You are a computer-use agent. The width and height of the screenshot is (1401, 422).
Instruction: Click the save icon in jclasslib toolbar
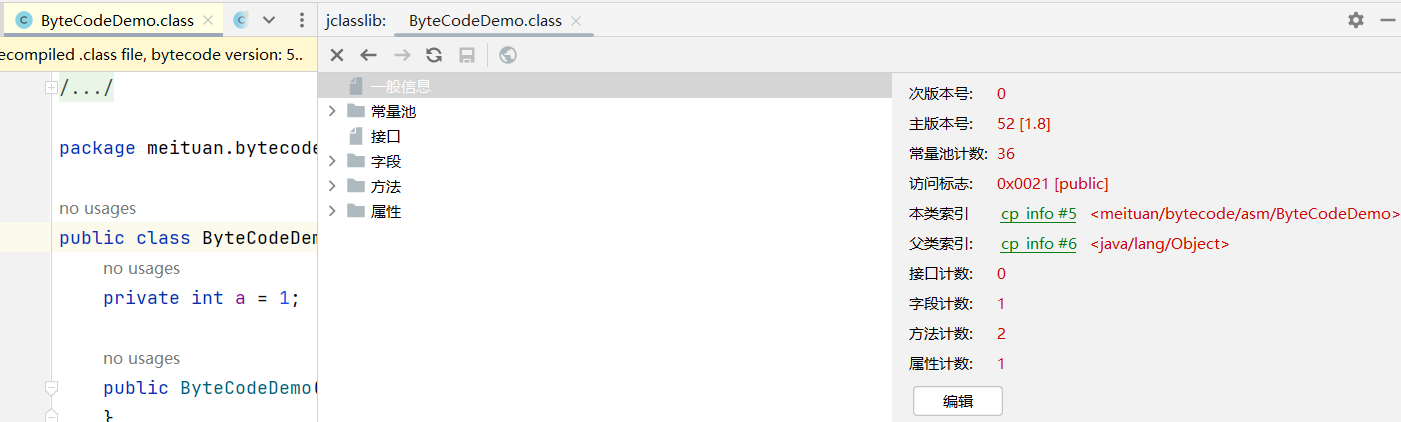click(466, 56)
